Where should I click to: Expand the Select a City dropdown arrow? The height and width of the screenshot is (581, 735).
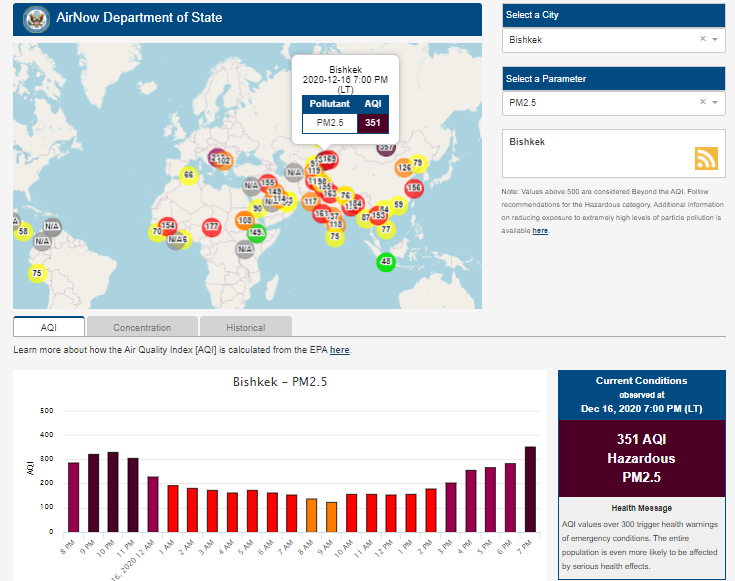tap(716, 39)
